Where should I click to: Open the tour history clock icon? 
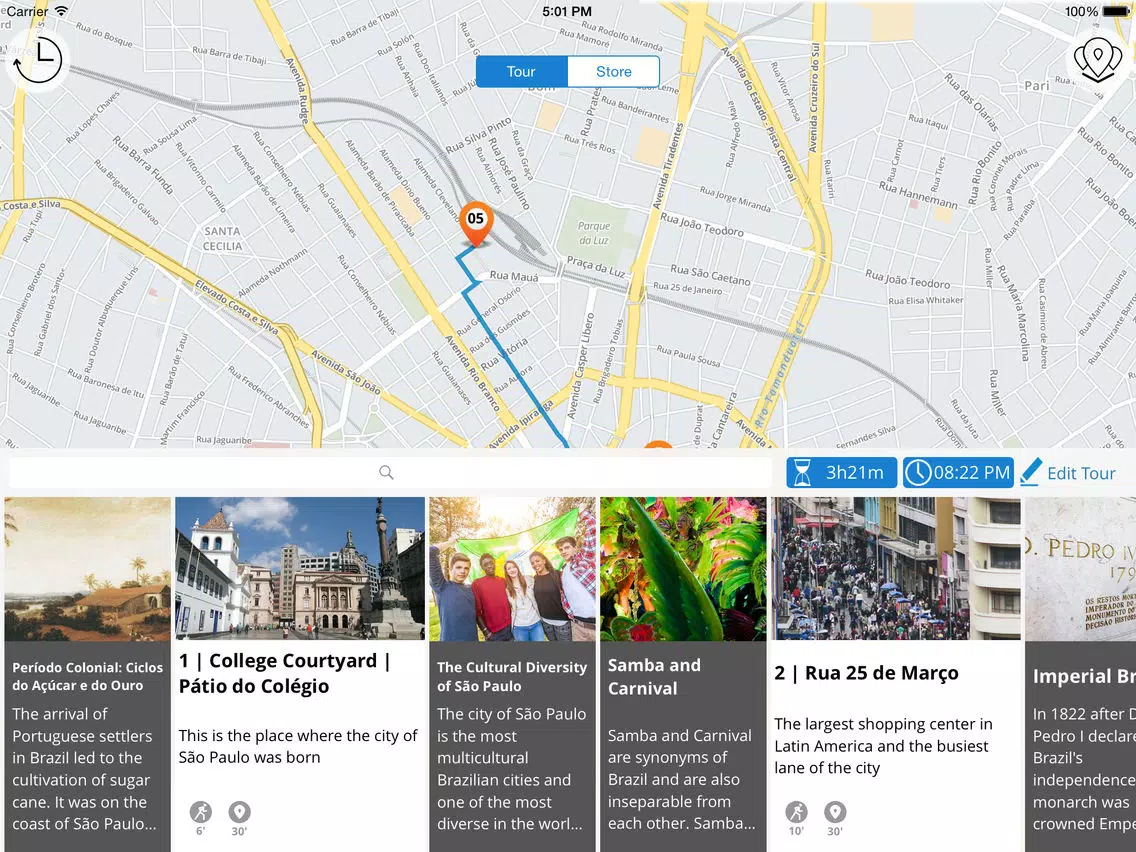[x=37, y=59]
